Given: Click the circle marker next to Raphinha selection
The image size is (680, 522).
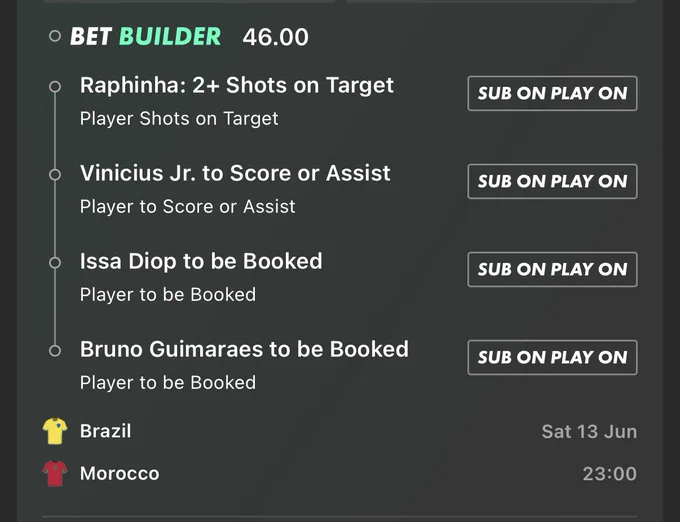Looking at the screenshot, I should click(x=55, y=87).
